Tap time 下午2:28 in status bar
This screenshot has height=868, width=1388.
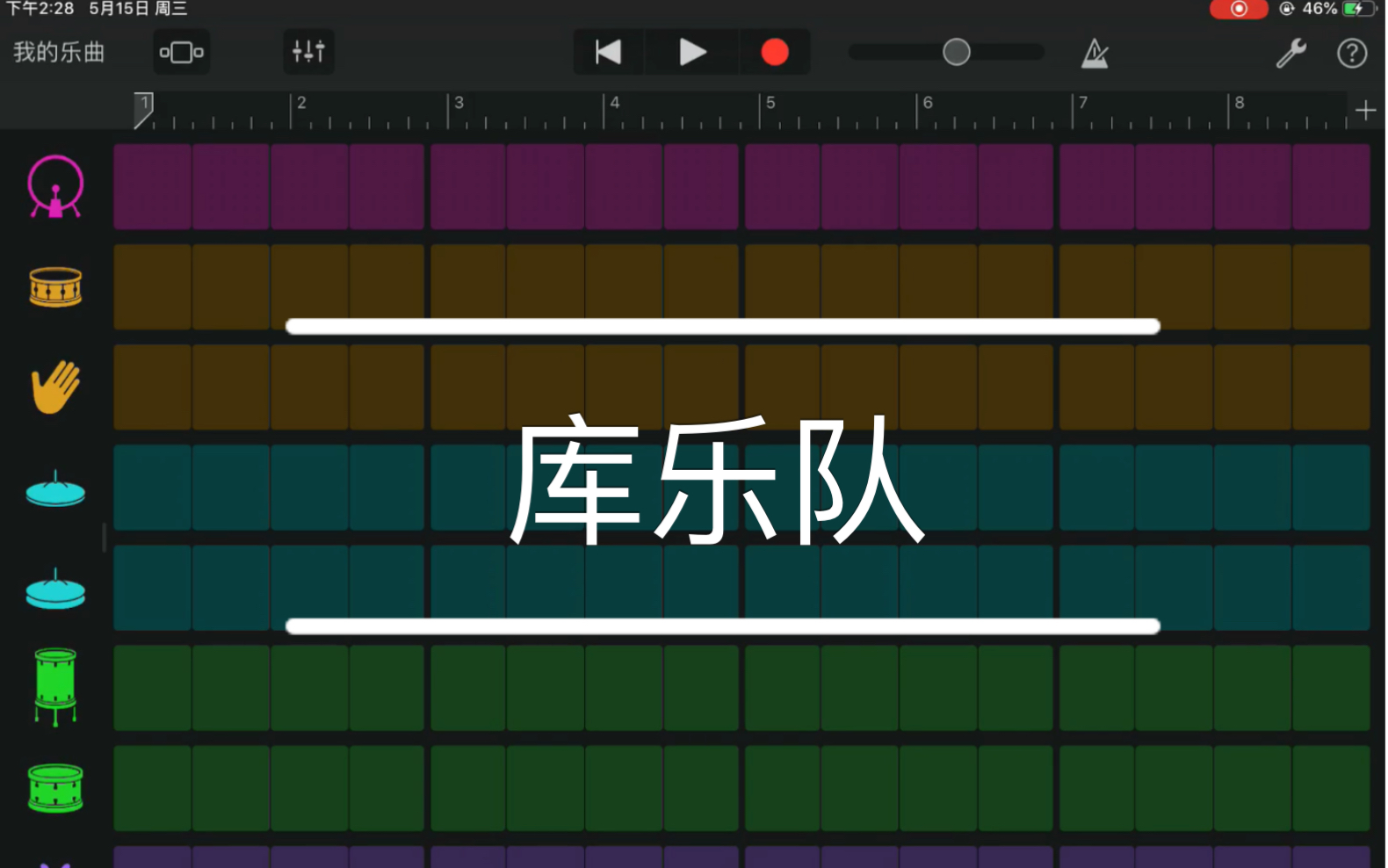pyautogui.click(x=40, y=9)
